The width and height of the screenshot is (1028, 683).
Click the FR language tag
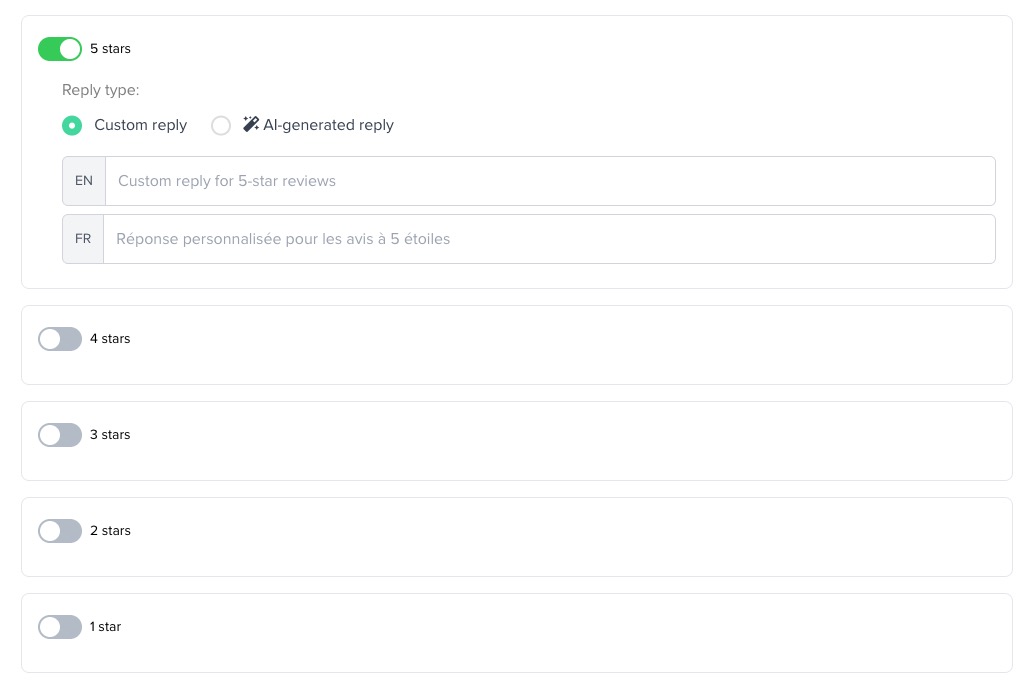[83, 239]
